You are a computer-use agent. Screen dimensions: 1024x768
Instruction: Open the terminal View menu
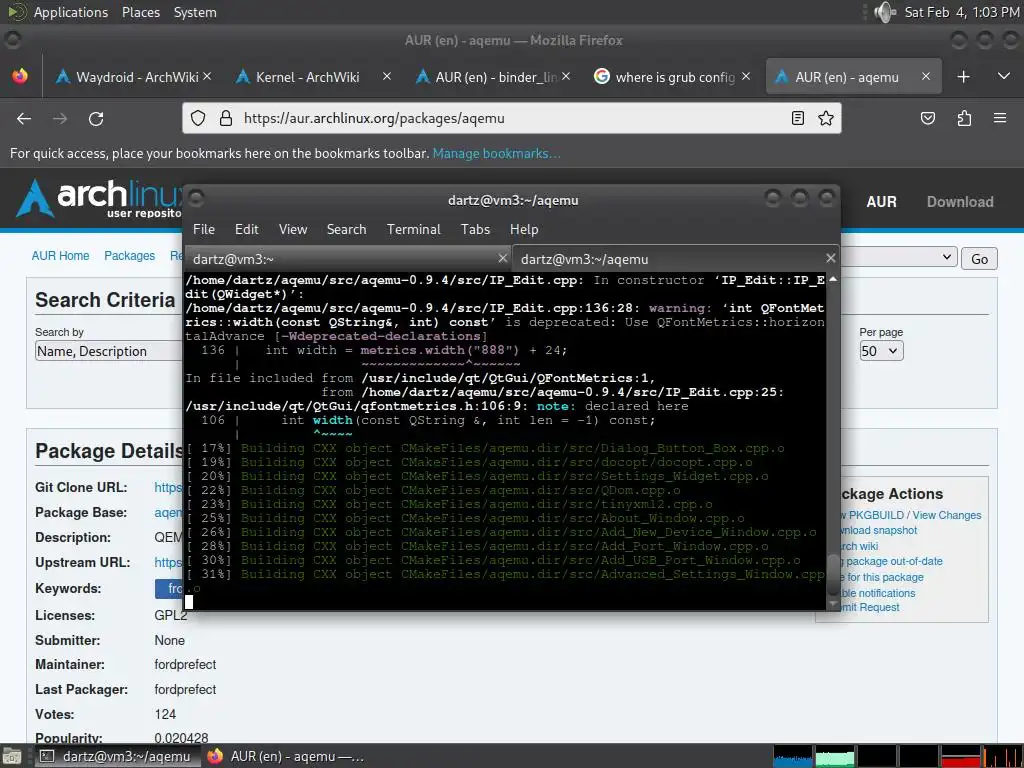(293, 229)
